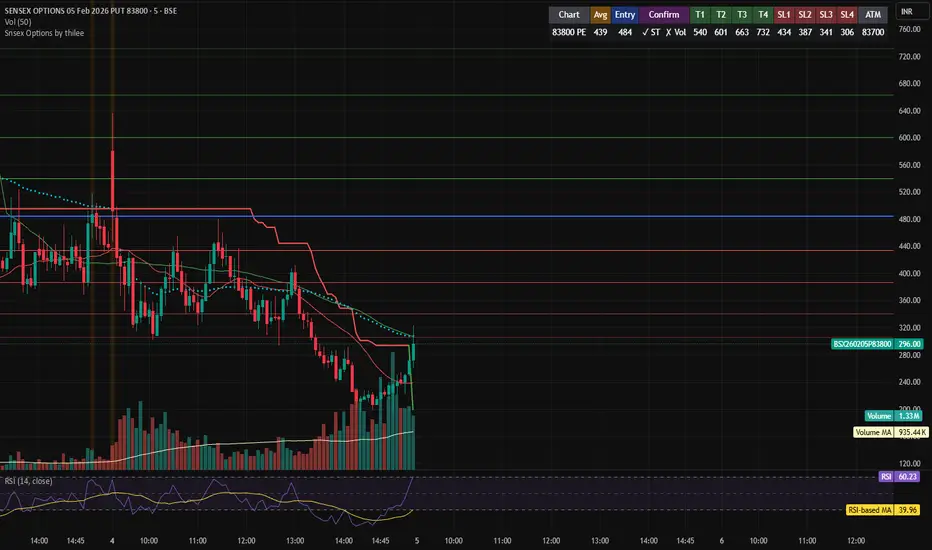Select the Snsex Options by thilee legend

point(44,33)
